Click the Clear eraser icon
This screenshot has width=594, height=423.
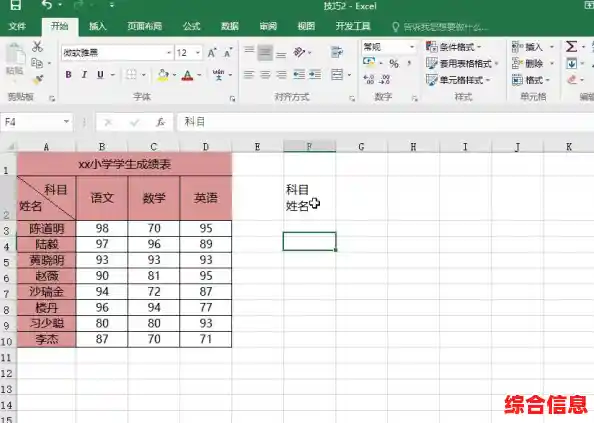click(572, 80)
